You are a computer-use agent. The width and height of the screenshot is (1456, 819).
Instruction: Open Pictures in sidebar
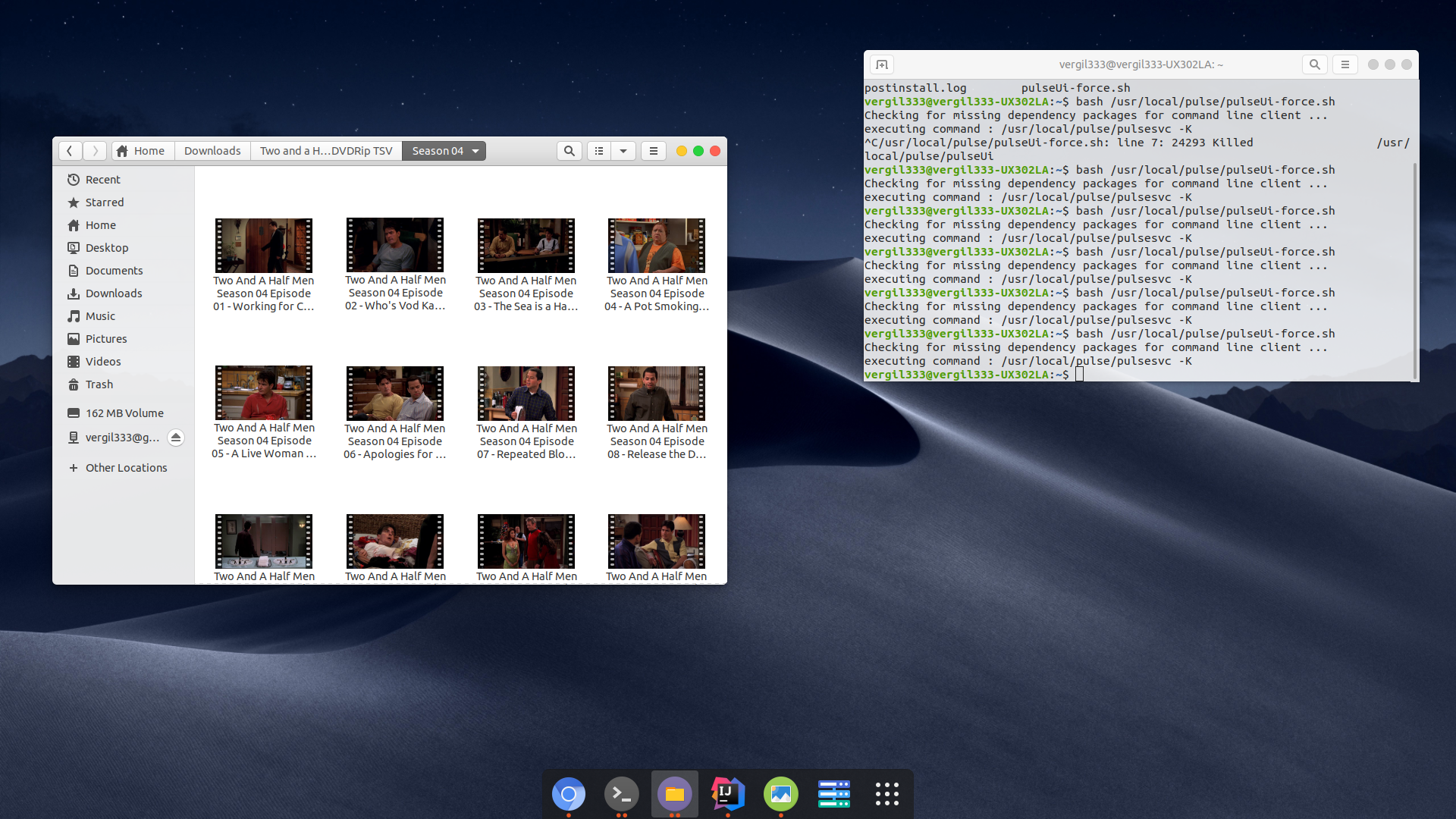tap(124, 339)
